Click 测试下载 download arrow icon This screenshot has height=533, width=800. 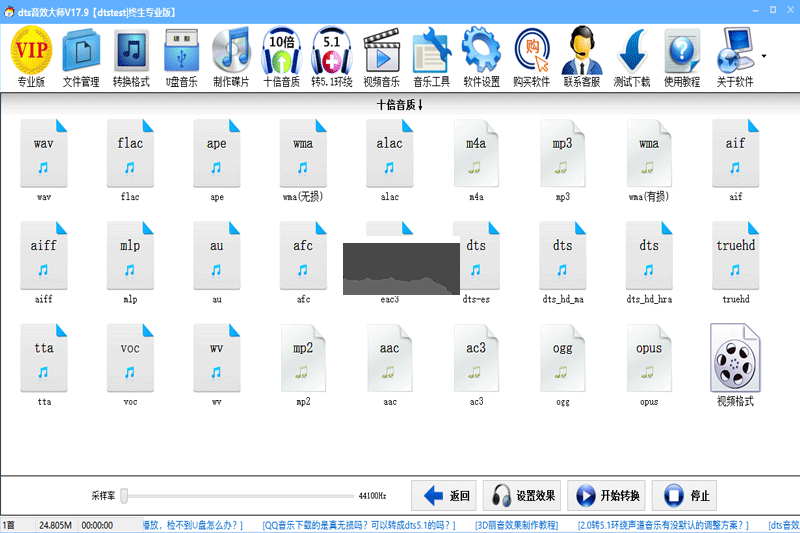point(632,57)
